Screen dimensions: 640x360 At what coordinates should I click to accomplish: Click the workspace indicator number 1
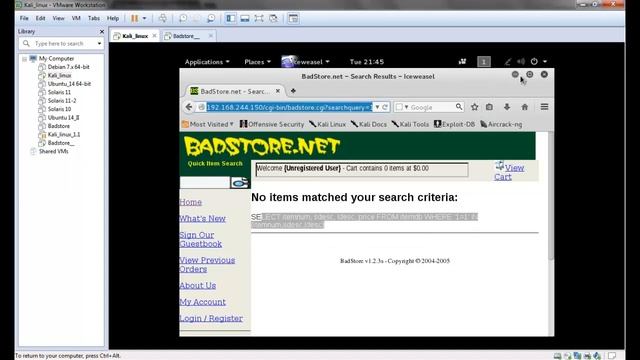pyautogui.click(x=484, y=62)
